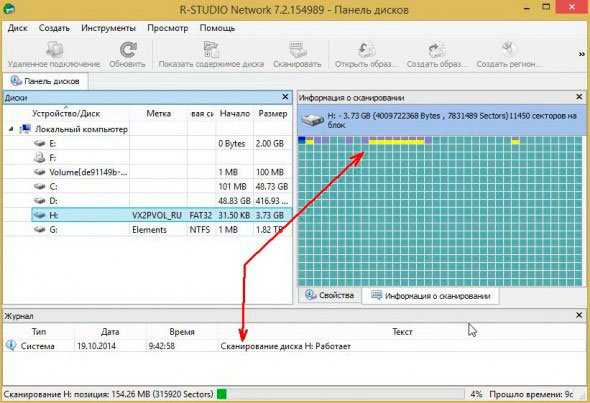590x403 pixels.
Task: Click the green scan progress bar indicator
Action: pyautogui.click(x=222, y=394)
